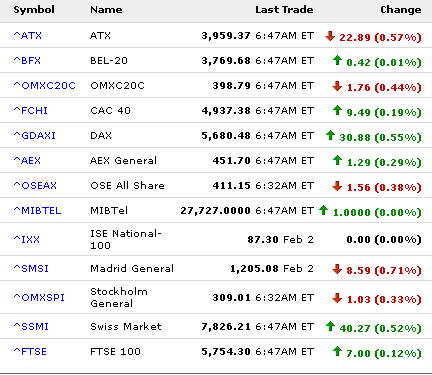Open the ^OMXC20C symbol link
The width and height of the screenshot is (432, 375).
pyautogui.click(x=45, y=86)
